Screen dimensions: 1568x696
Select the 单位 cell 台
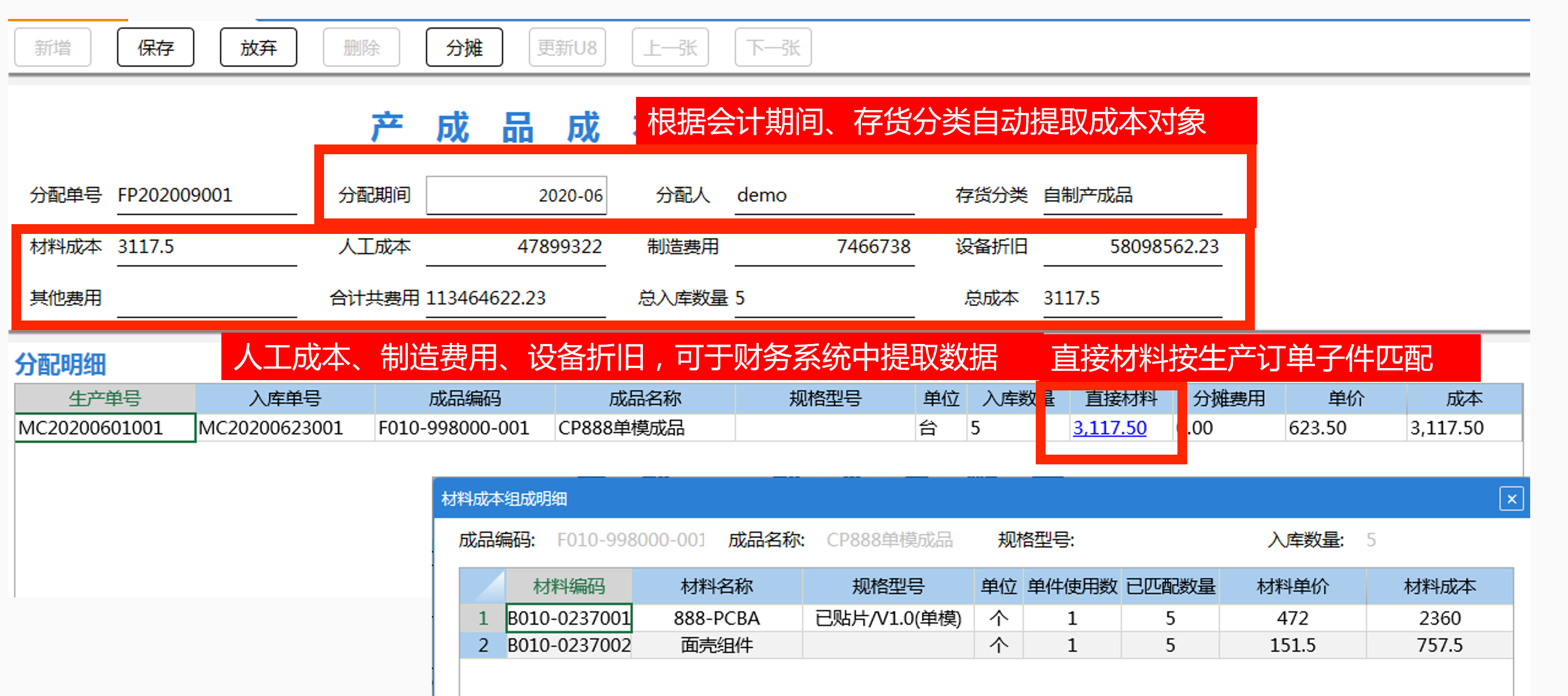click(941, 428)
